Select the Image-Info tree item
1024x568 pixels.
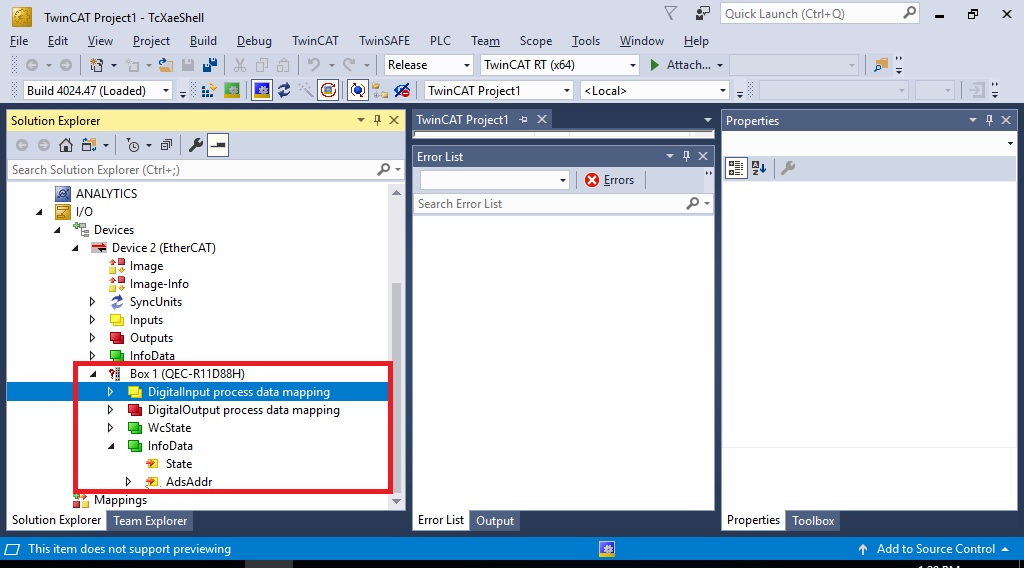point(159,284)
